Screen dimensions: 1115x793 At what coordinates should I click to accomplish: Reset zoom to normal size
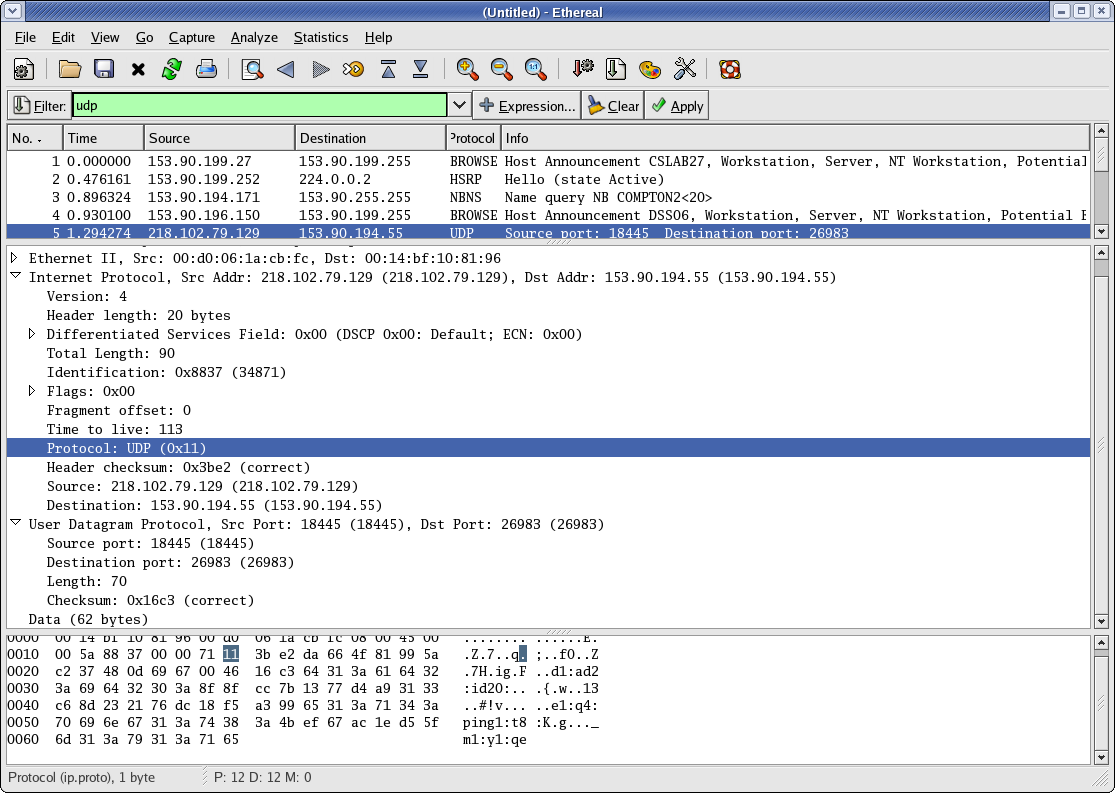click(x=535, y=69)
